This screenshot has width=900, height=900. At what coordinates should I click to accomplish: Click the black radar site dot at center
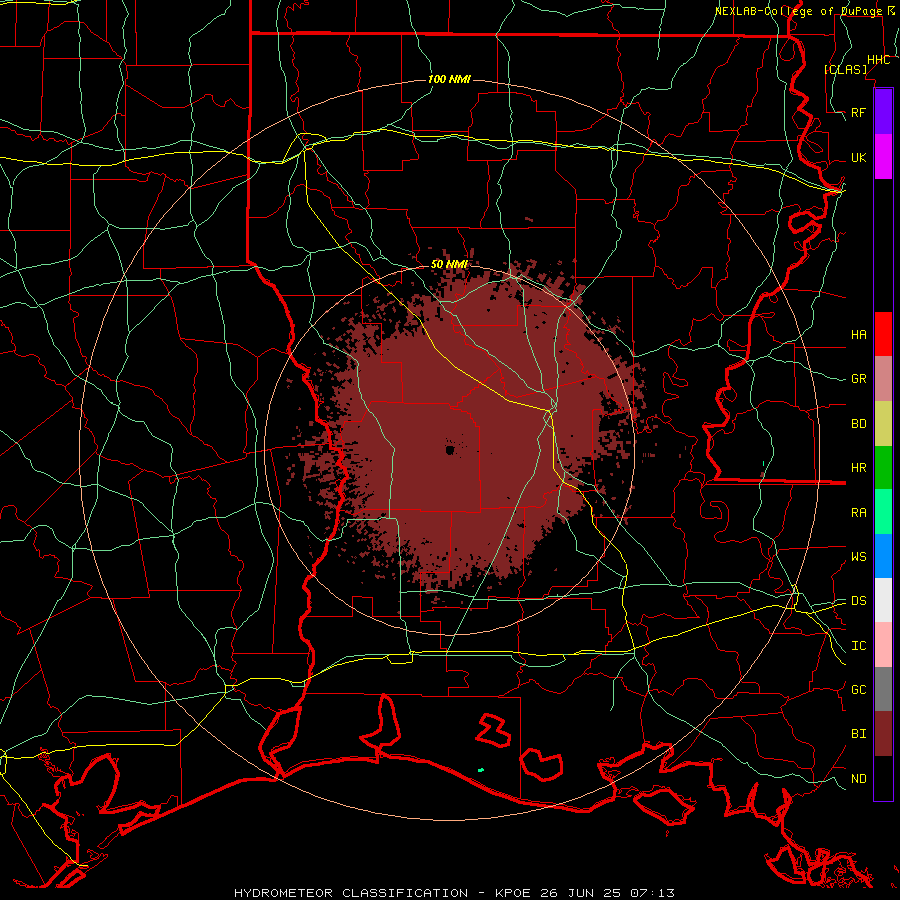click(450, 450)
